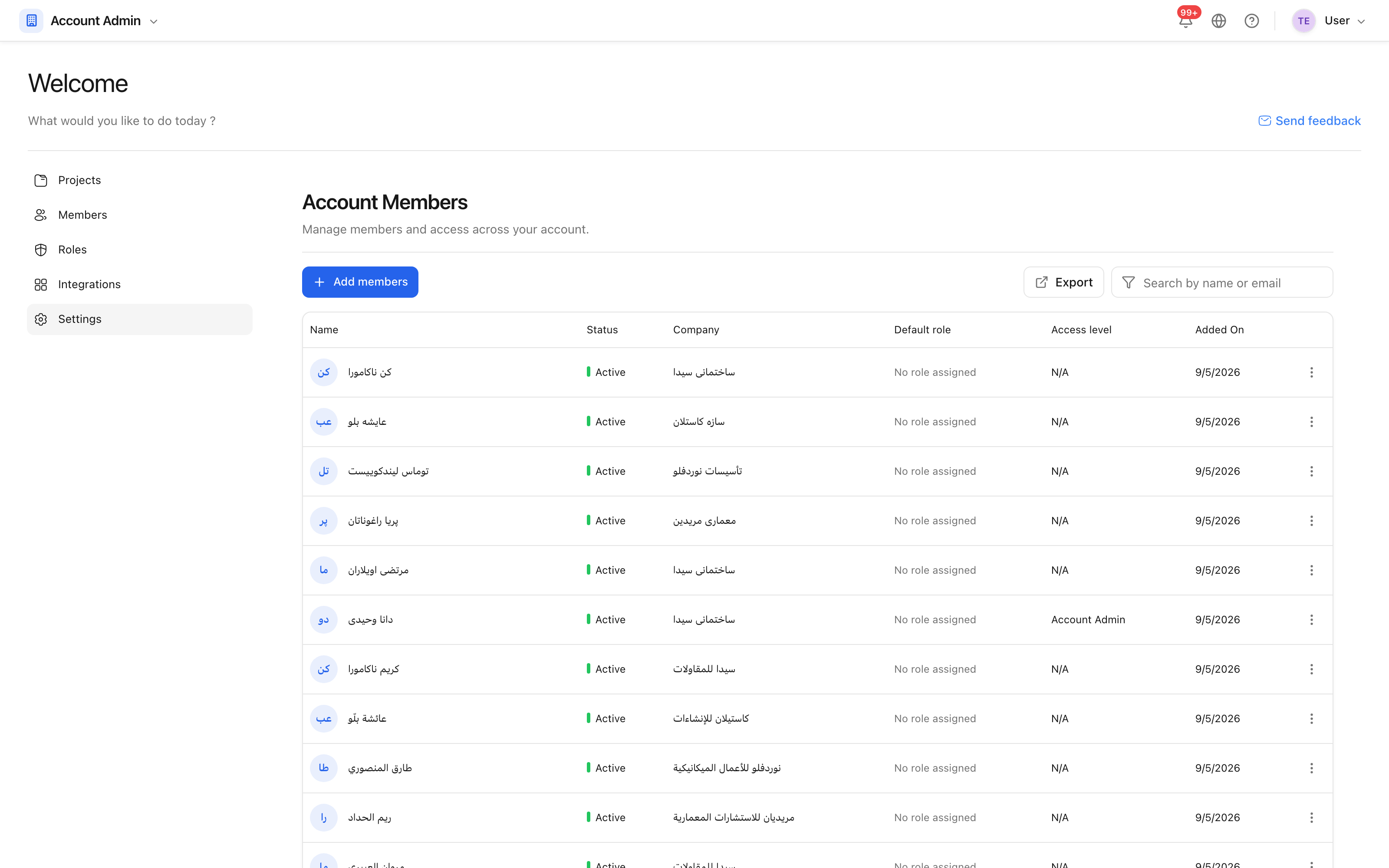Open row actions for كريم ناكامورا
Screen dimensions: 1389x868
[1311, 669]
